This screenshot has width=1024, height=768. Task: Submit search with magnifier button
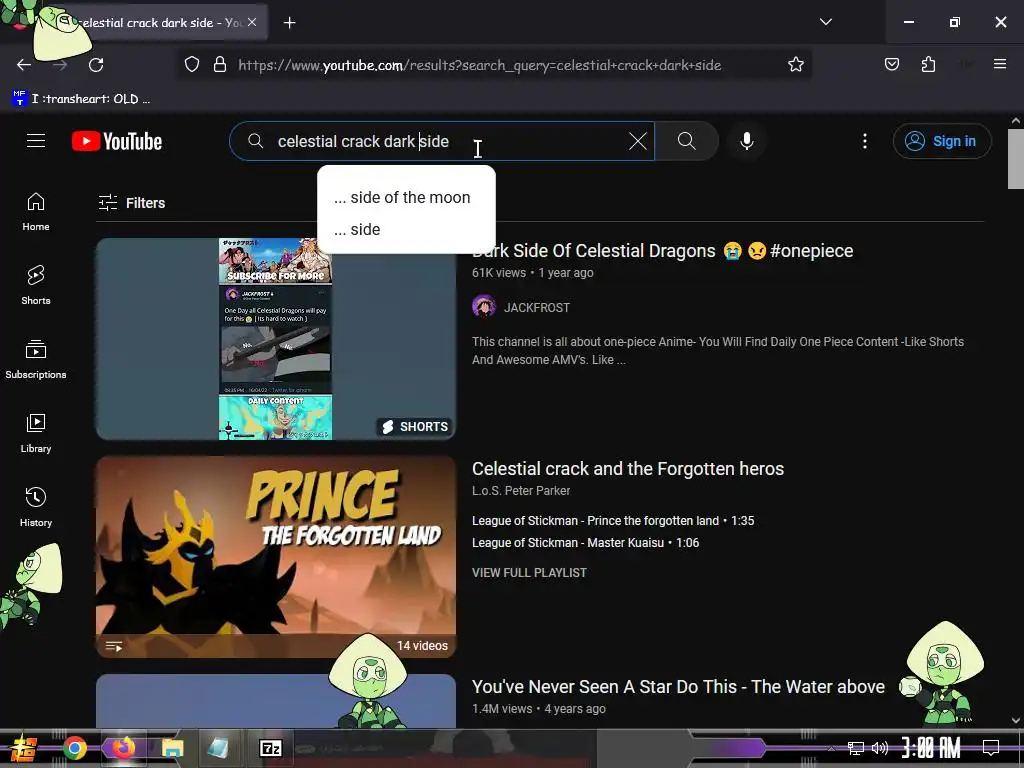[x=686, y=141]
